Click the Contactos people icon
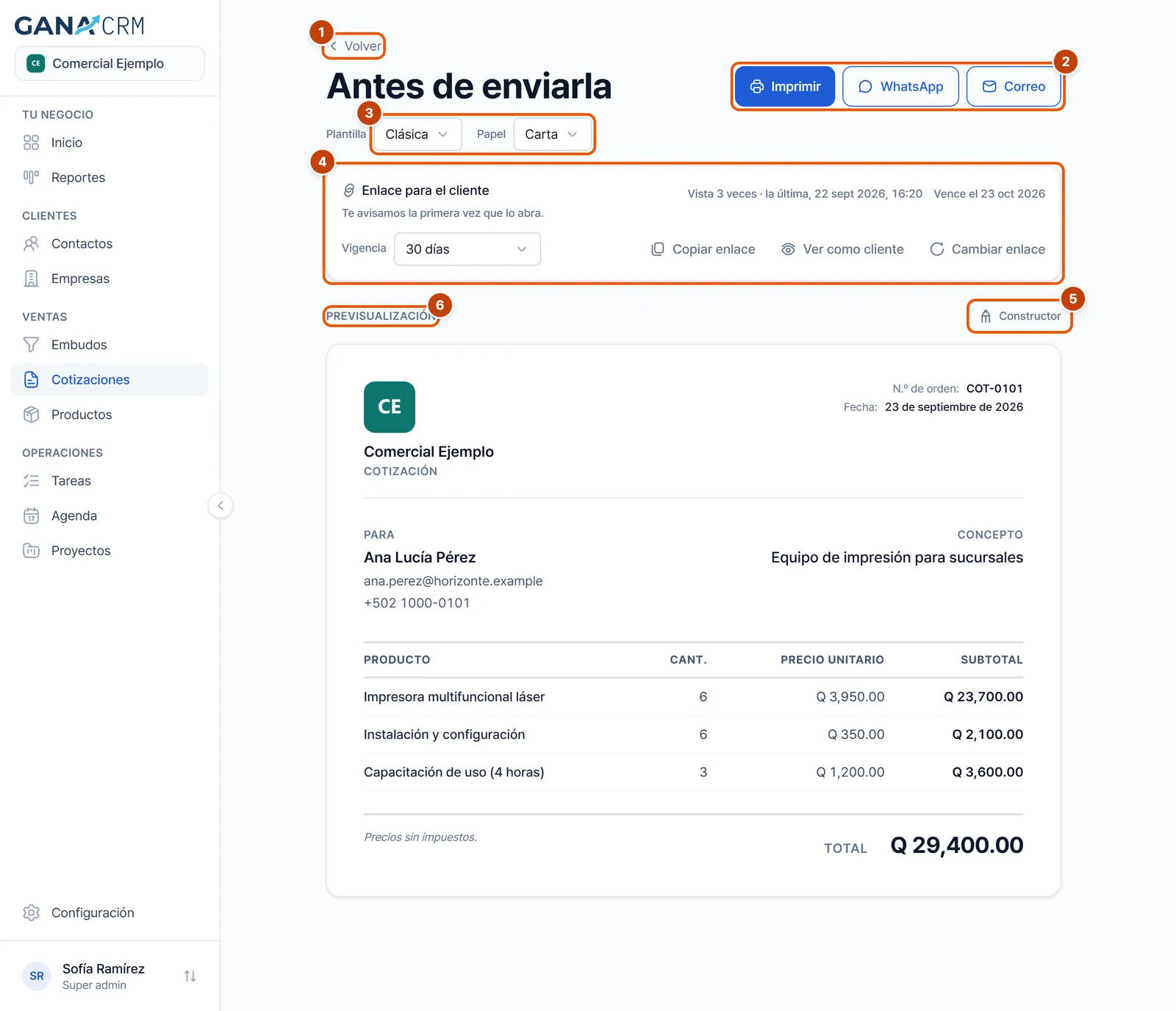Screen dimensions: 1176x1011 click(31, 243)
